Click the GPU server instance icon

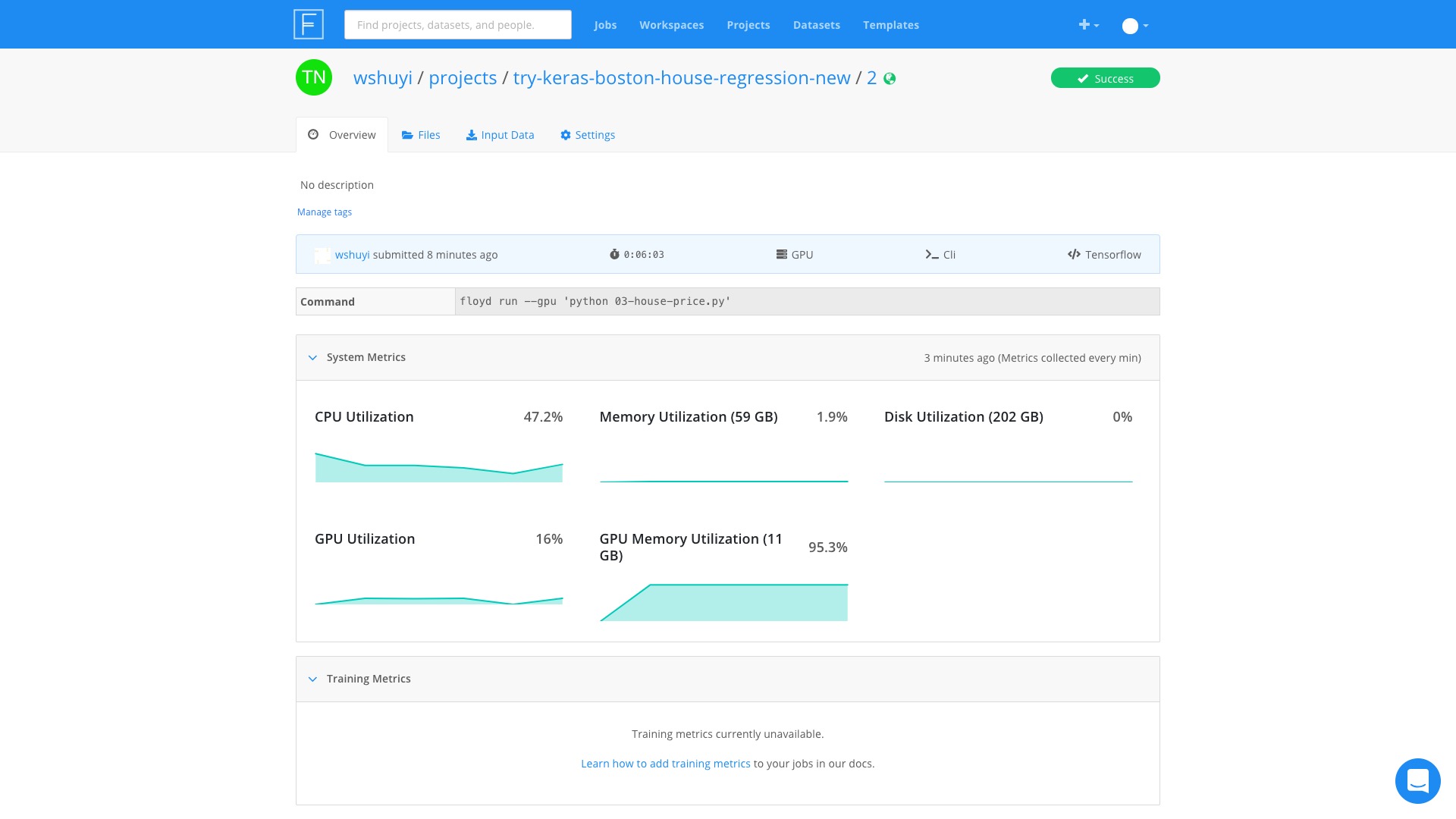(781, 254)
